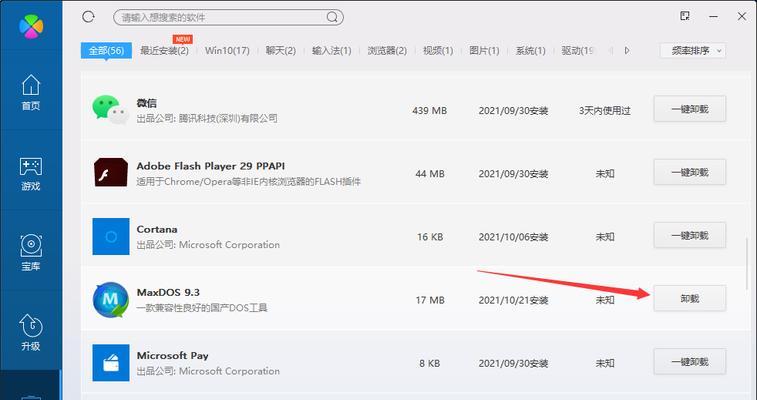Click 一键卸载 for Adobe Flash Player
This screenshot has width=757, height=400.
tap(689, 172)
